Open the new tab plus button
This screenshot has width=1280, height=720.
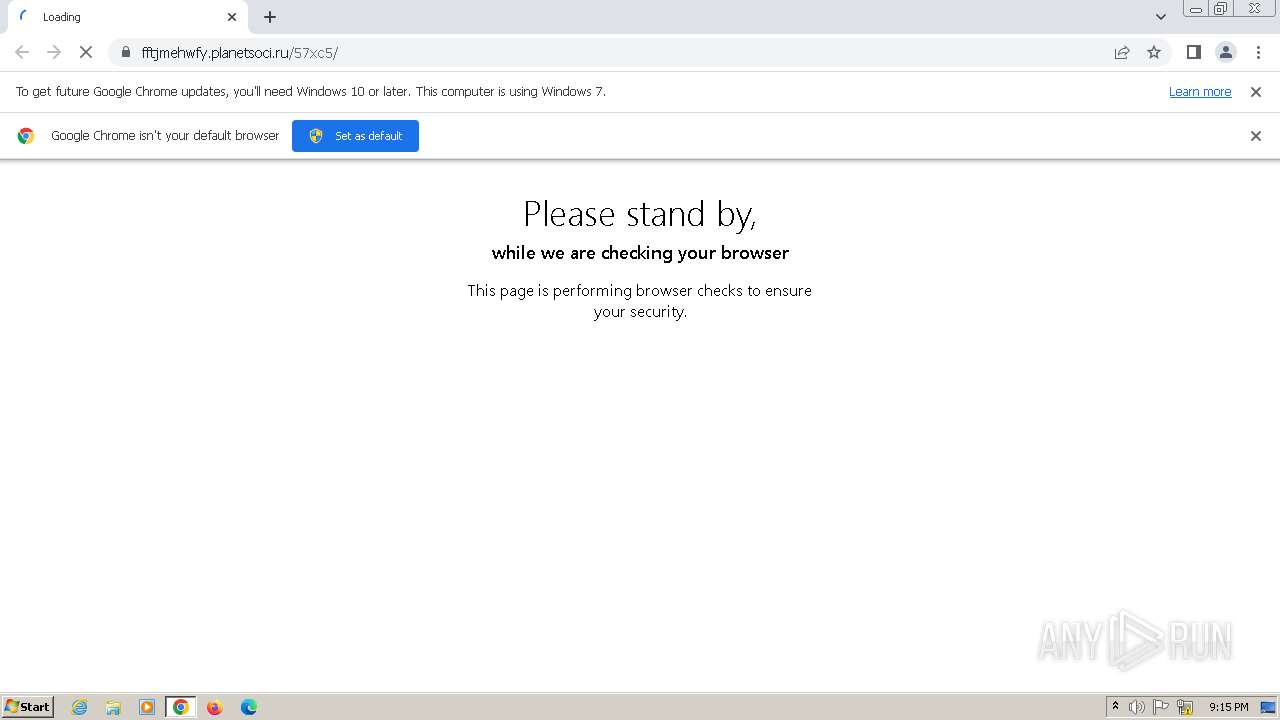270,17
